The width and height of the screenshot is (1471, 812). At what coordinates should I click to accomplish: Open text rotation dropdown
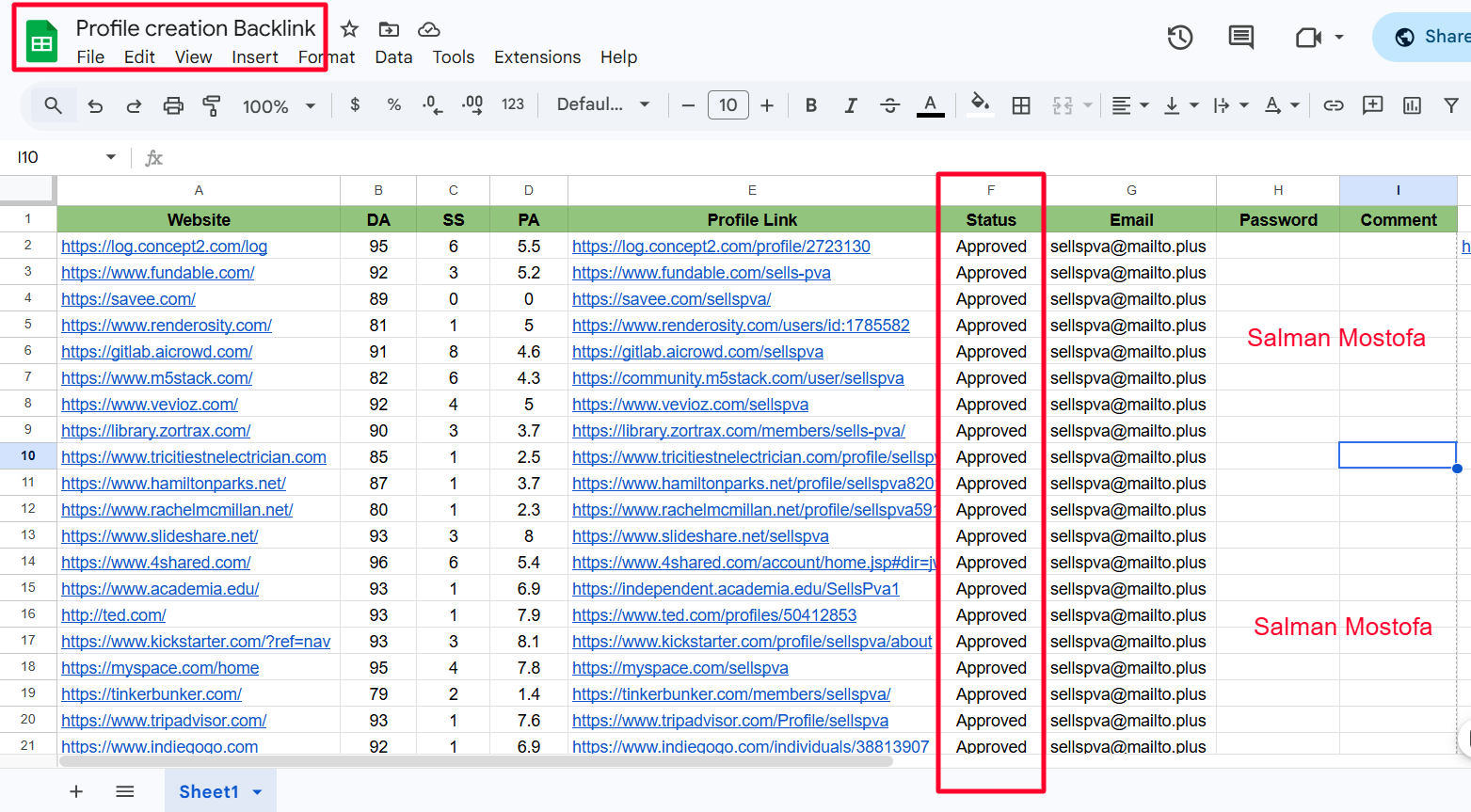pos(1281,105)
